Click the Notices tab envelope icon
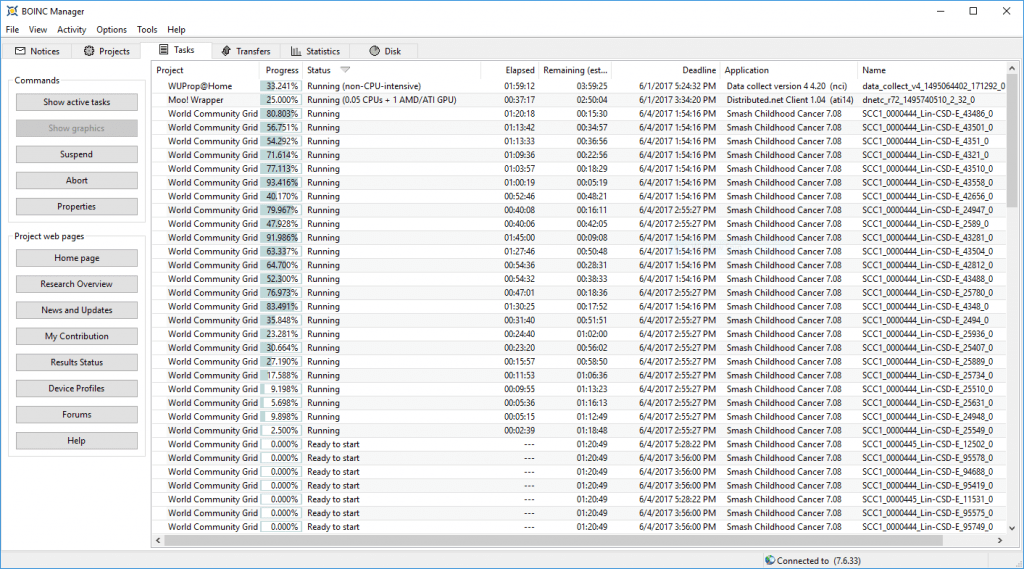This screenshot has height=569, width=1024. [21, 51]
